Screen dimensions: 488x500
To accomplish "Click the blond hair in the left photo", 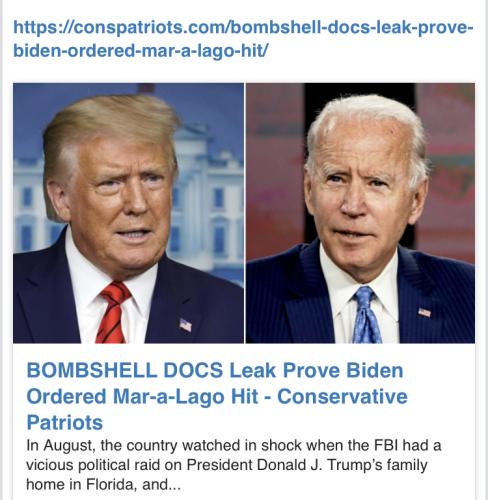I will [110, 125].
